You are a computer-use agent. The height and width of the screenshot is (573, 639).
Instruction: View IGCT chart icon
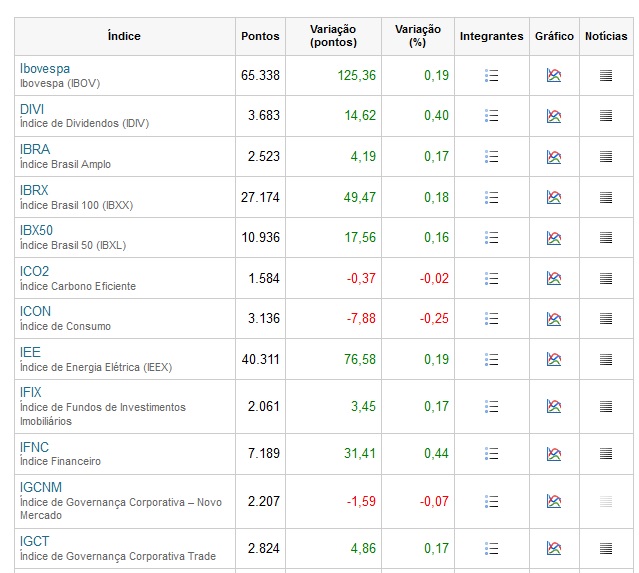554,548
